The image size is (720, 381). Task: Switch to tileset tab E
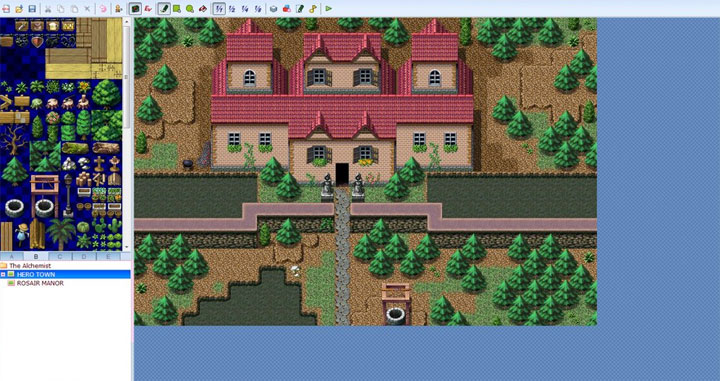tap(108, 256)
